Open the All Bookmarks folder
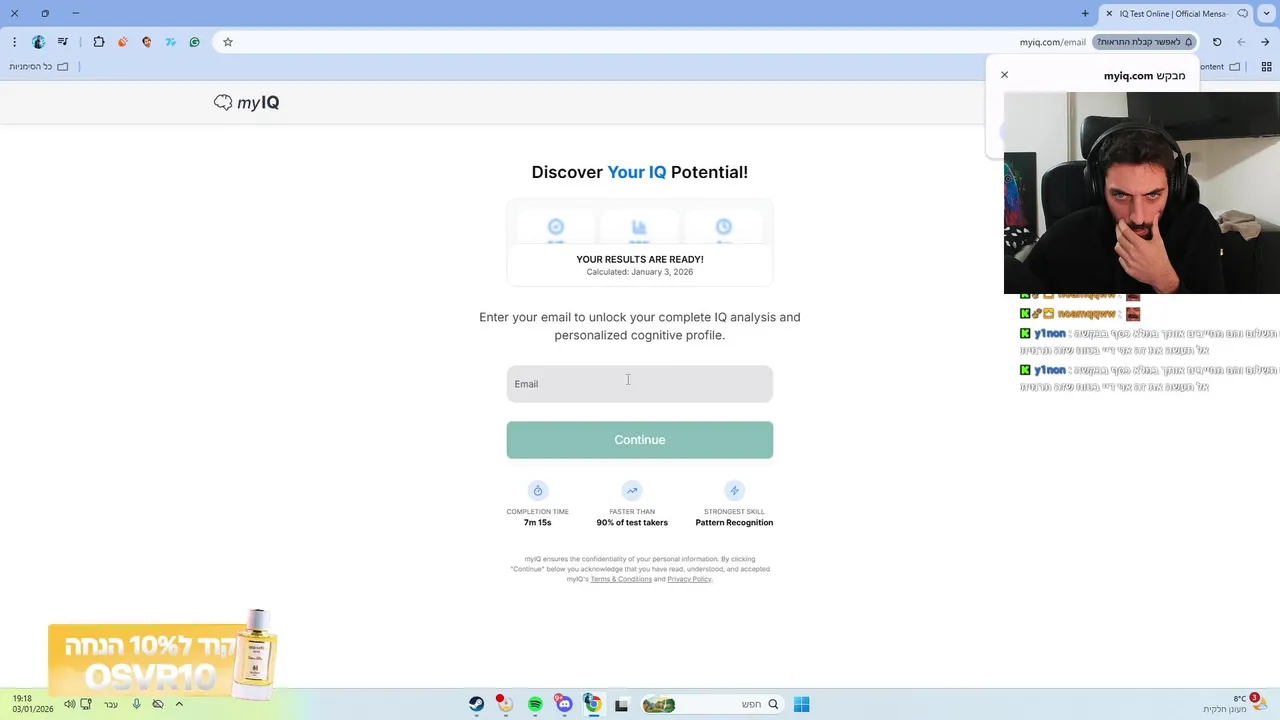This screenshot has height=720, width=1280. [39, 67]
